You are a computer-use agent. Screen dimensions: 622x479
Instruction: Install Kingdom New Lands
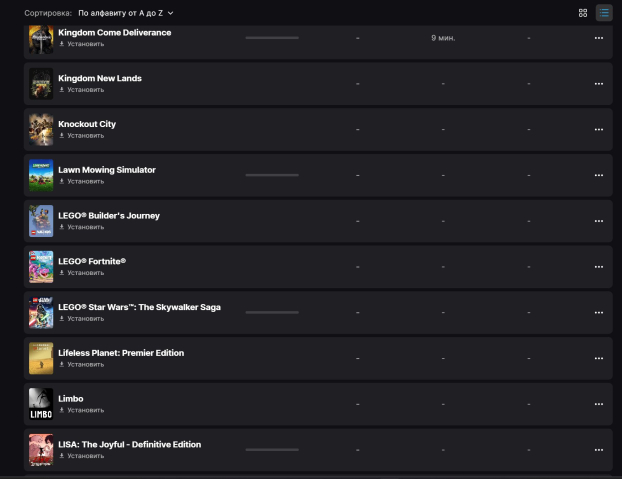(81, 90)
